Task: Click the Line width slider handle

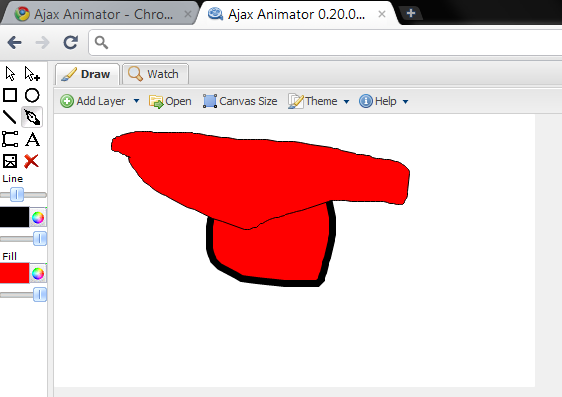Action: [17, 195]
